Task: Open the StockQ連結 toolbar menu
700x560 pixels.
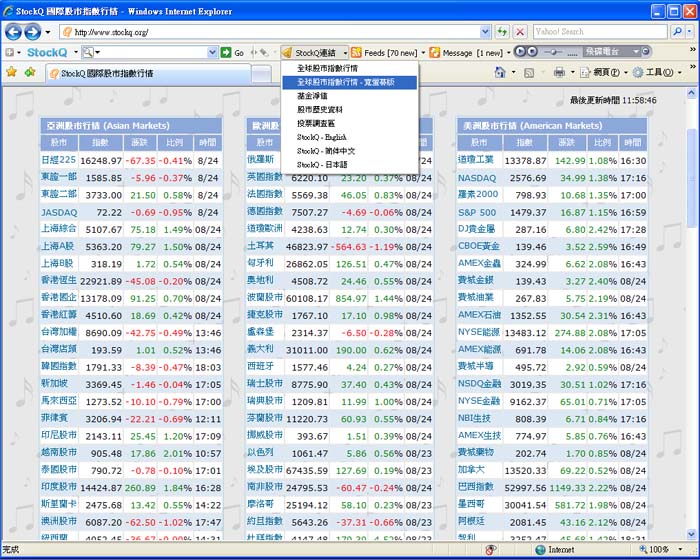Action: pos(315,53)
